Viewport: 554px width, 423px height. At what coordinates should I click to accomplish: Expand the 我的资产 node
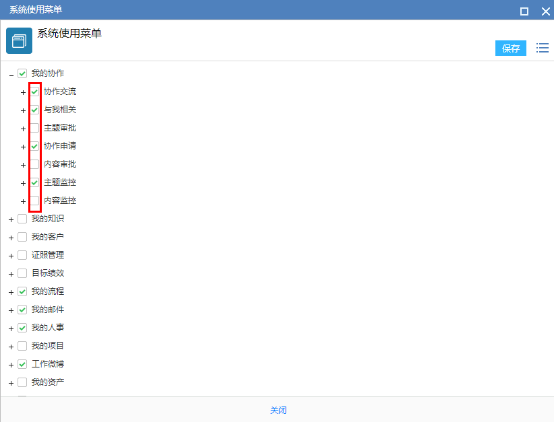(x=11, y=383)
